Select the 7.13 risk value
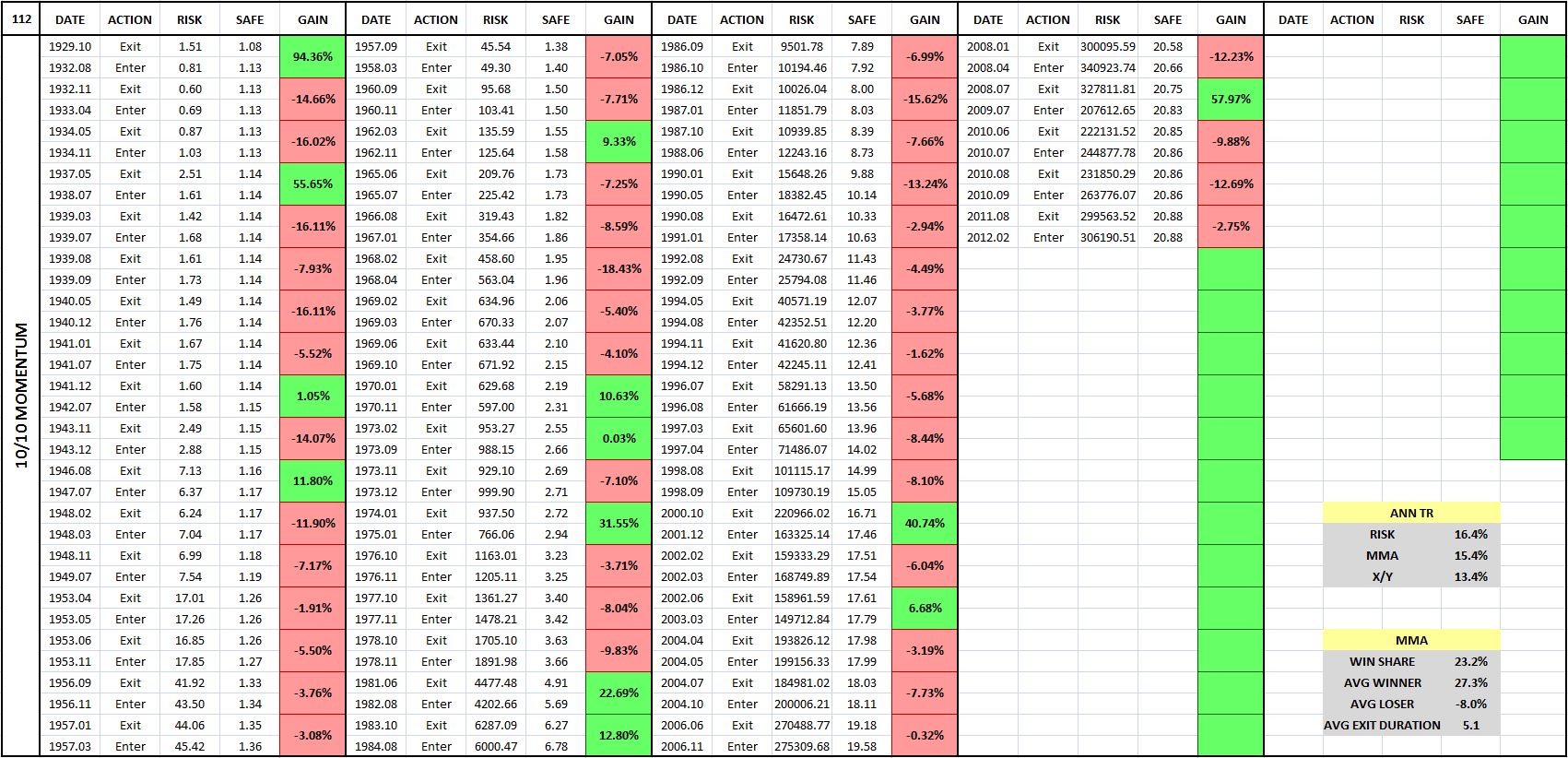The height and width of the screenshot is (758, 1568). pos(190,471)
